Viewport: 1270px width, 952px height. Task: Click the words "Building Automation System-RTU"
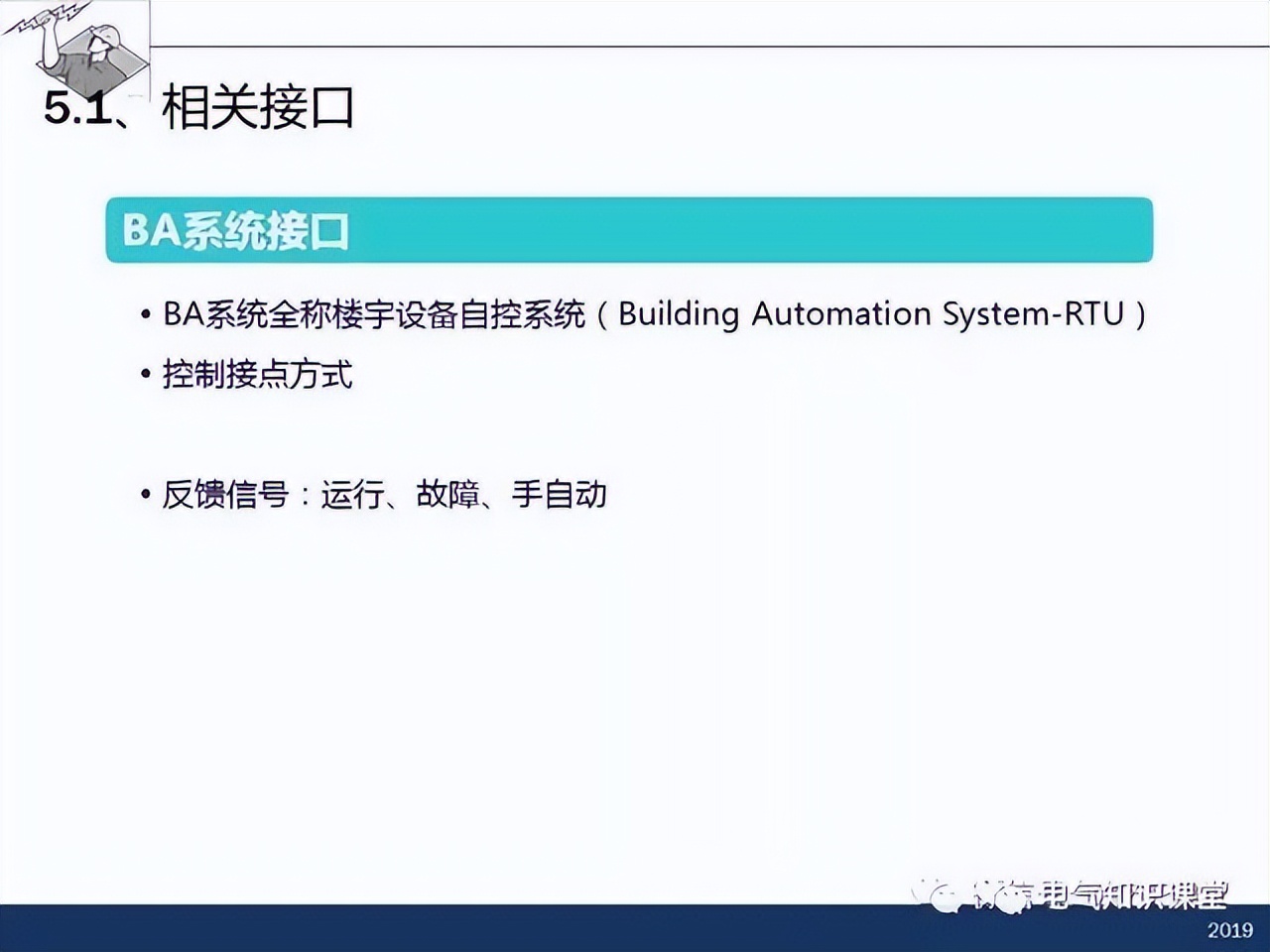pyautogui.click(x=871, y=314)
